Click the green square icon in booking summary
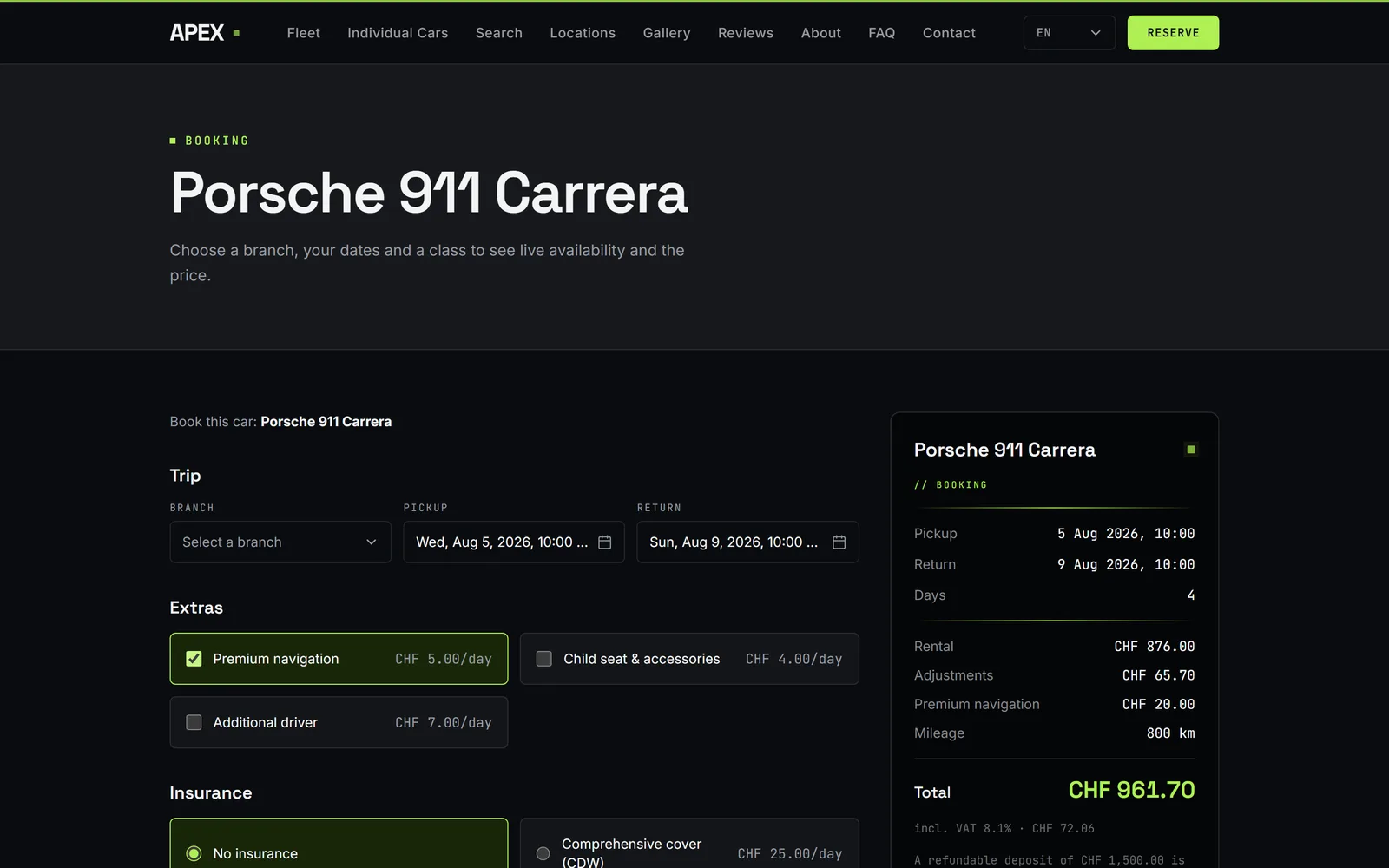 point(1191,450)
